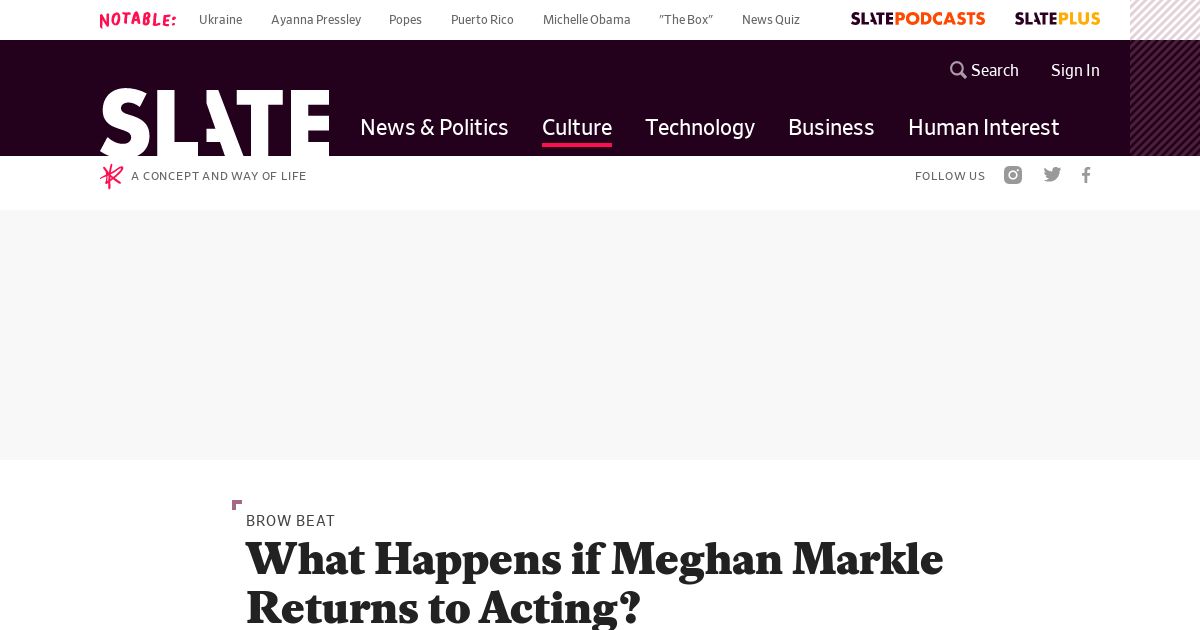Screen dimensions: 1200x630
Task: Open the Ukraine topic link
Action: tap(220, 20)
